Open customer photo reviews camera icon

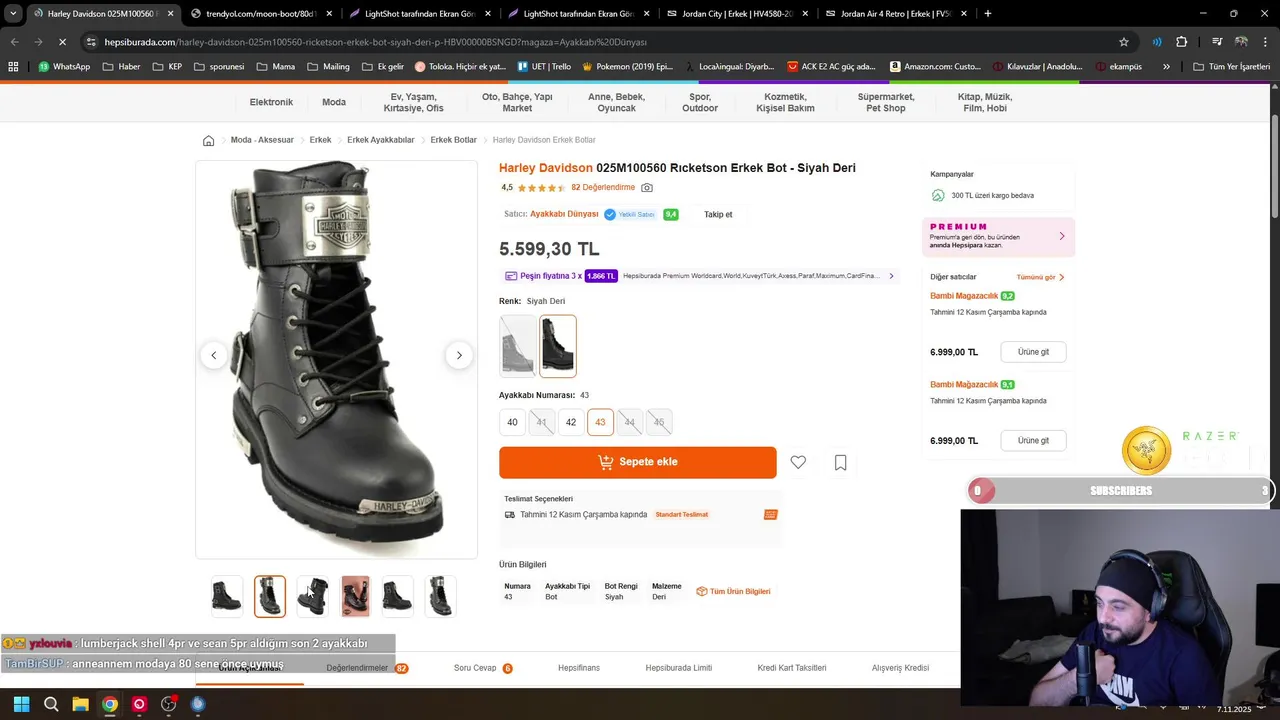647,188
